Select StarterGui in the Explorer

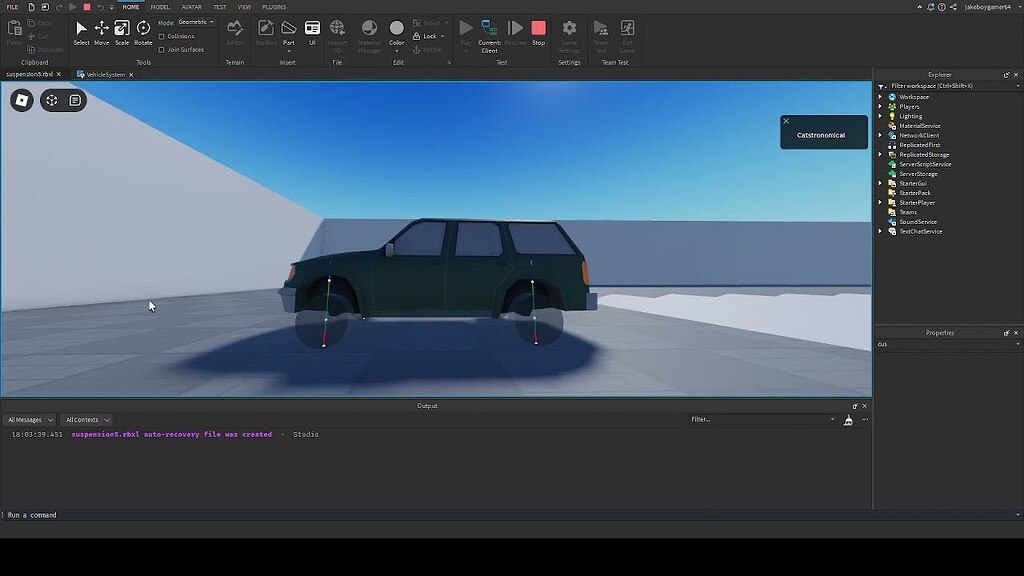coord(911,183)
